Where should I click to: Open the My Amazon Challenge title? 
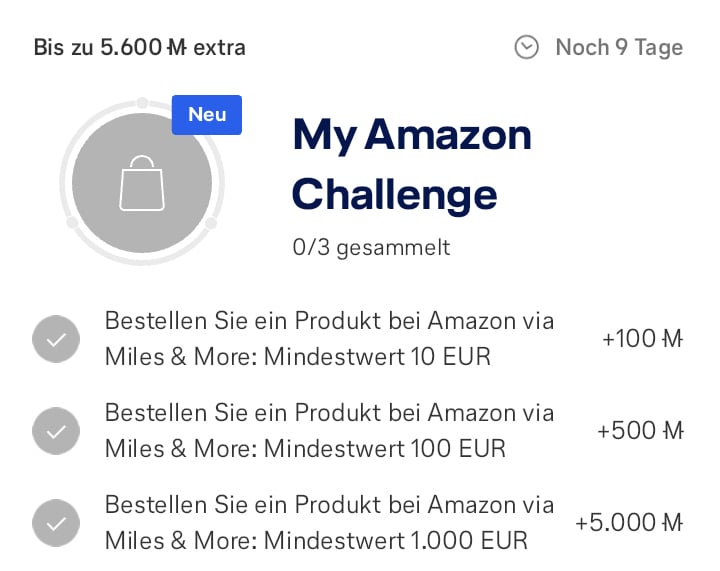coord(412,165)
